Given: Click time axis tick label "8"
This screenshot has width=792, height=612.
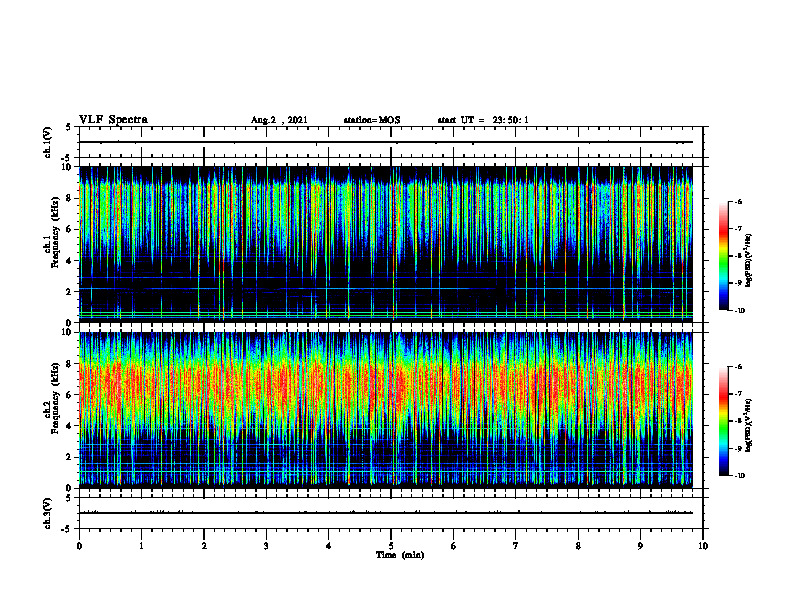Looking at the screenshot, I should pos(578,546).
